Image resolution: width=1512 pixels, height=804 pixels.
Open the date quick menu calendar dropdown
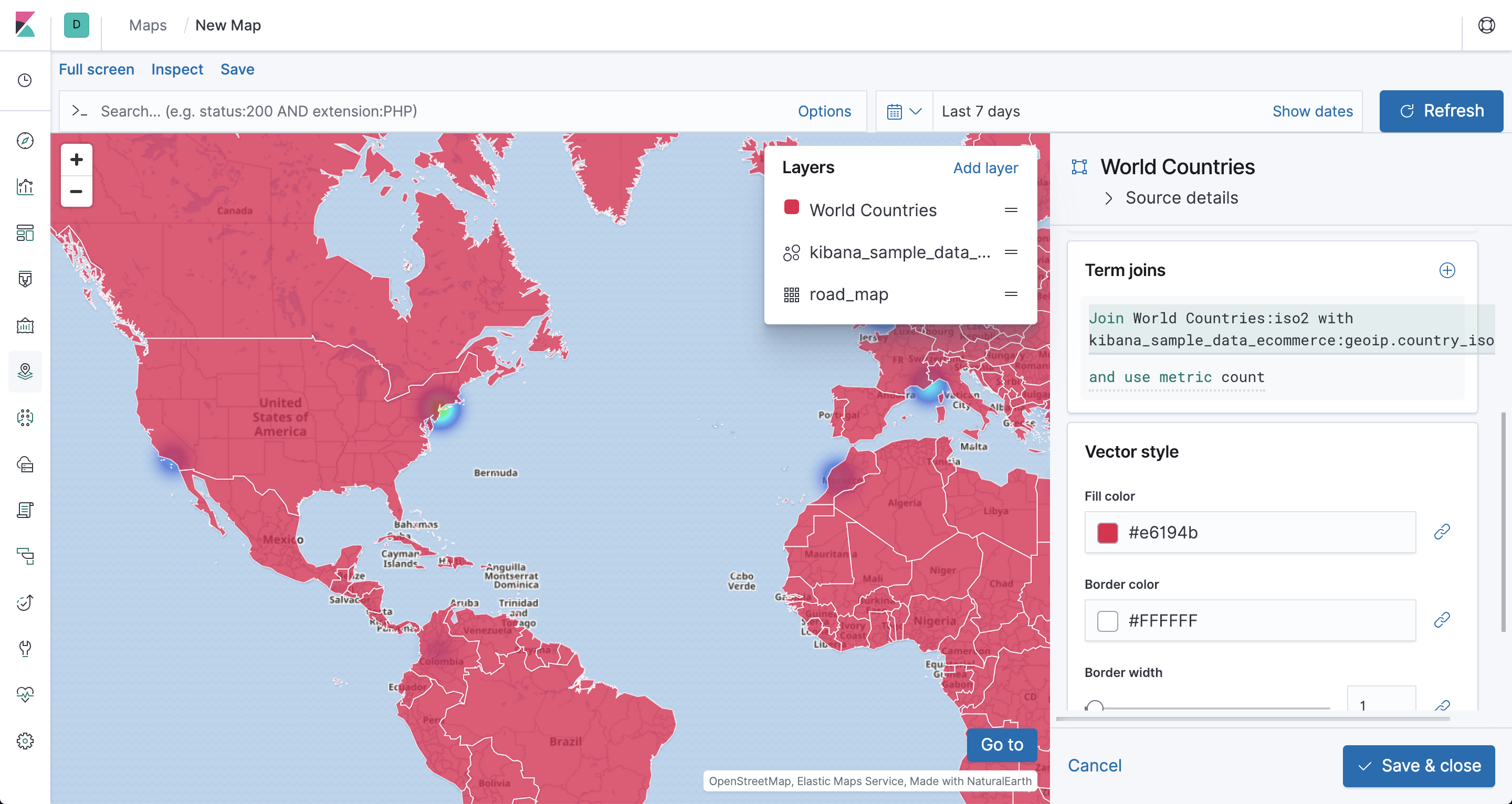coord(904,111)
